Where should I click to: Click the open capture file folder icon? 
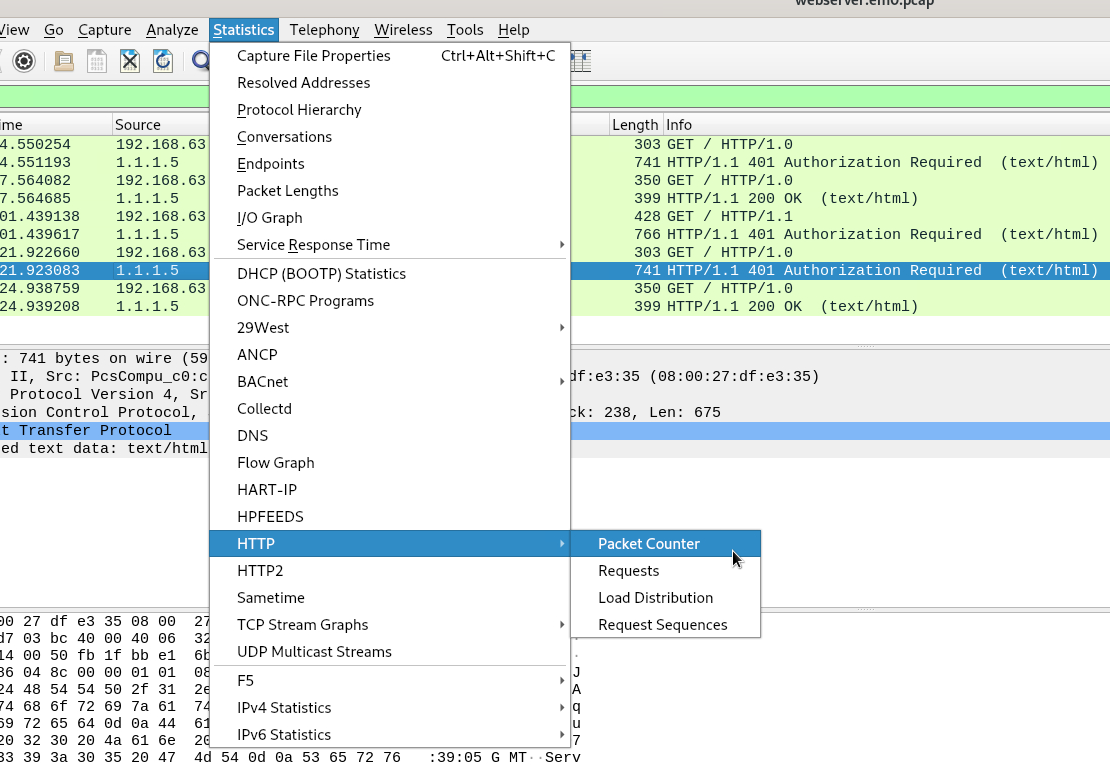coord(64,61)
